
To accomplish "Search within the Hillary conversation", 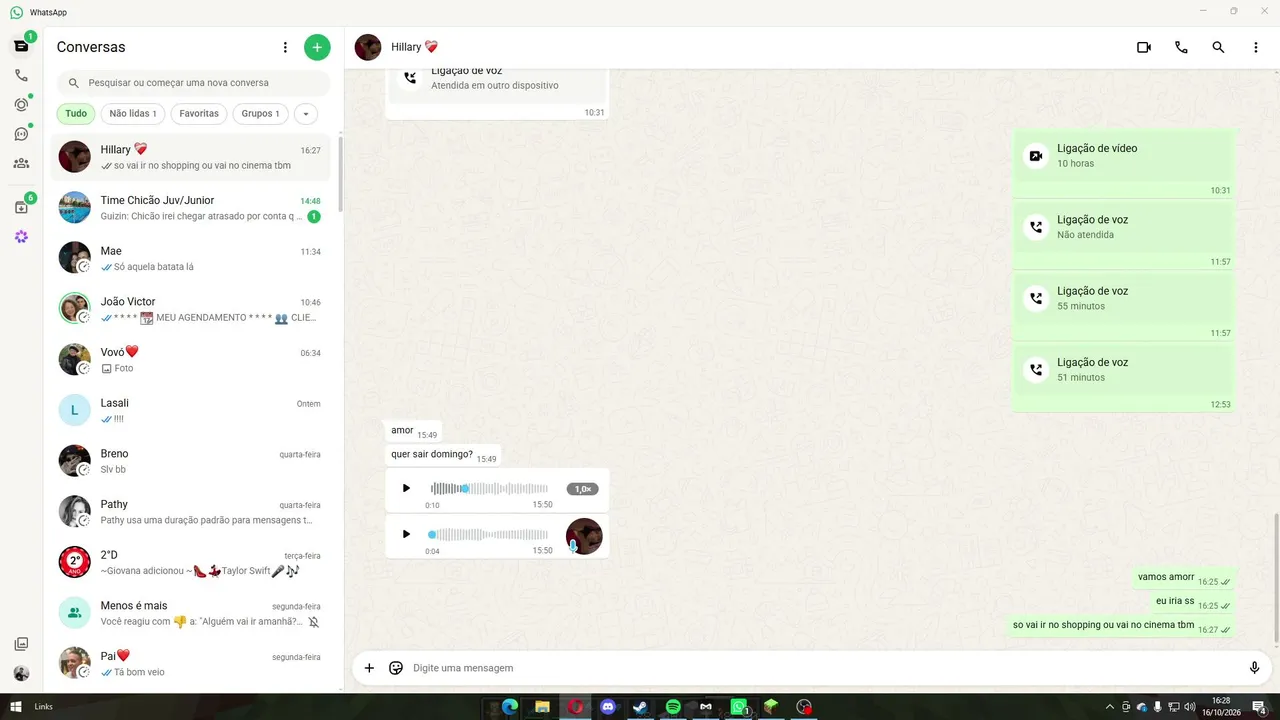I will tap(1218, 47).
